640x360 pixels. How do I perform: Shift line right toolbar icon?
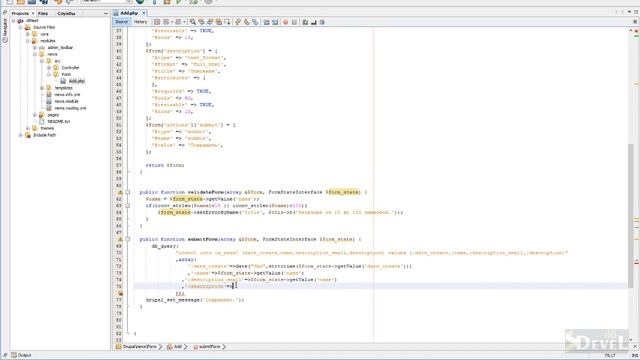(x=275, y=22)
